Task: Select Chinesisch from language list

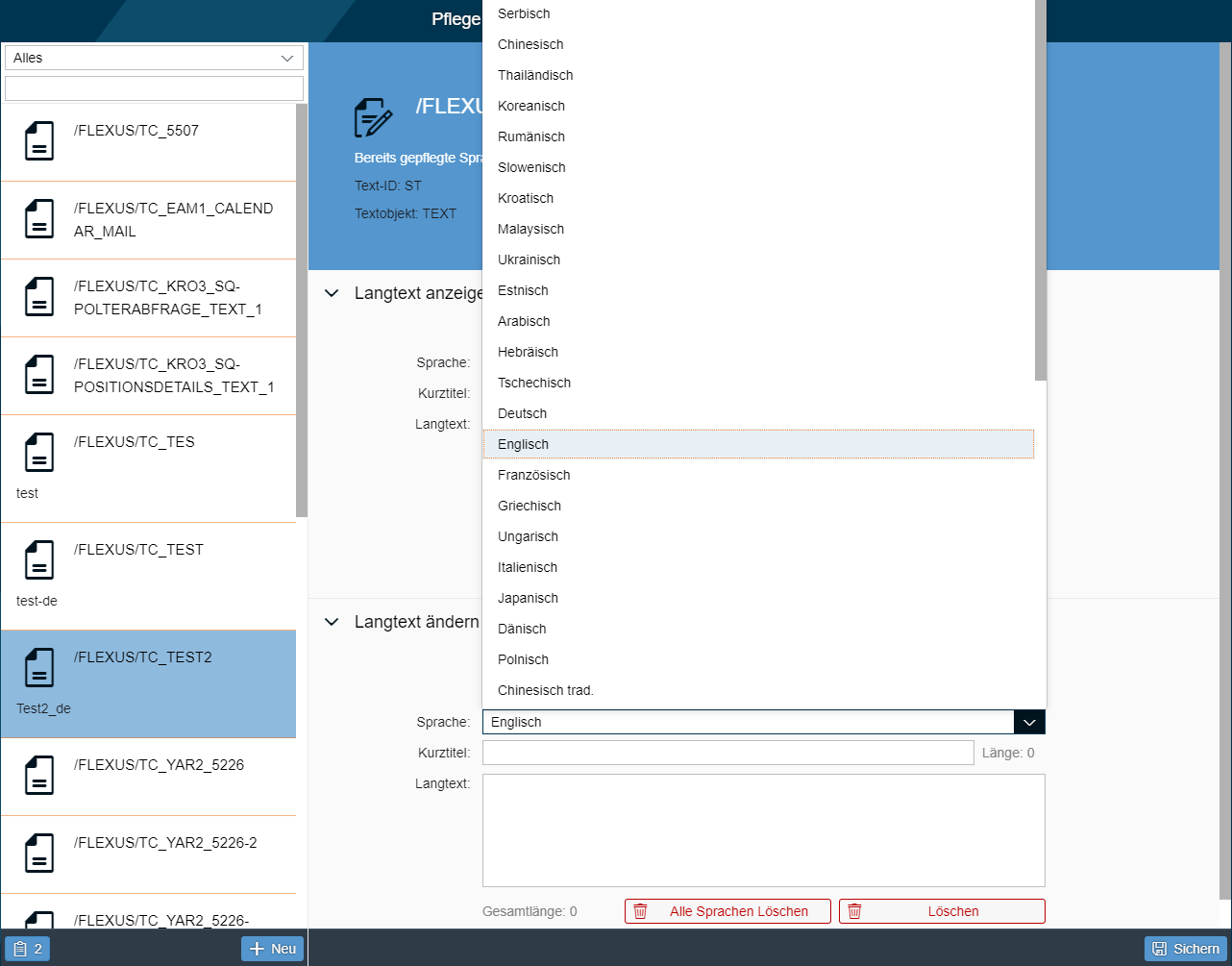Action: (x=758, y=44)
